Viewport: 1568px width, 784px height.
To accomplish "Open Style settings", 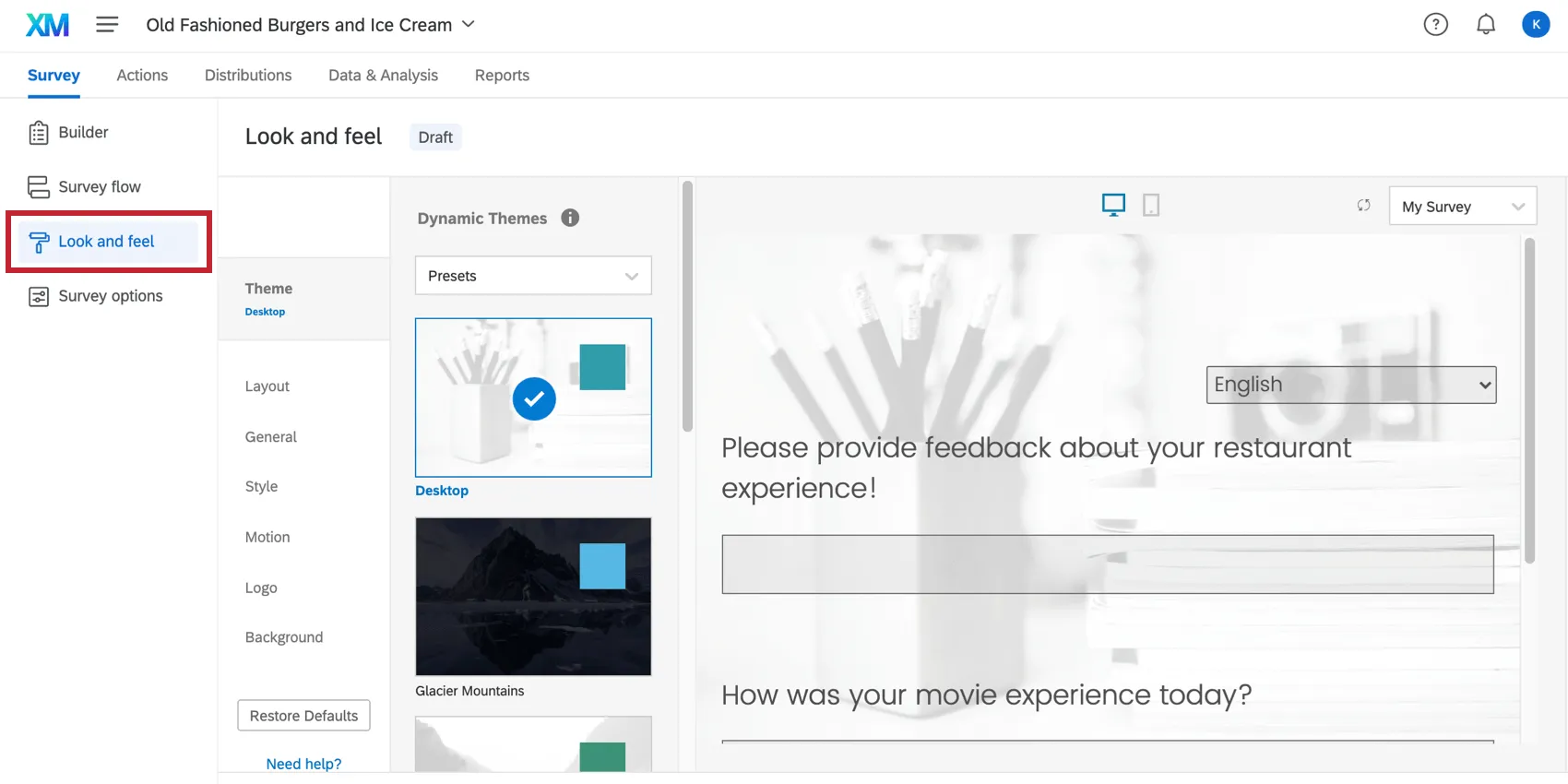I will coord(262,487).
